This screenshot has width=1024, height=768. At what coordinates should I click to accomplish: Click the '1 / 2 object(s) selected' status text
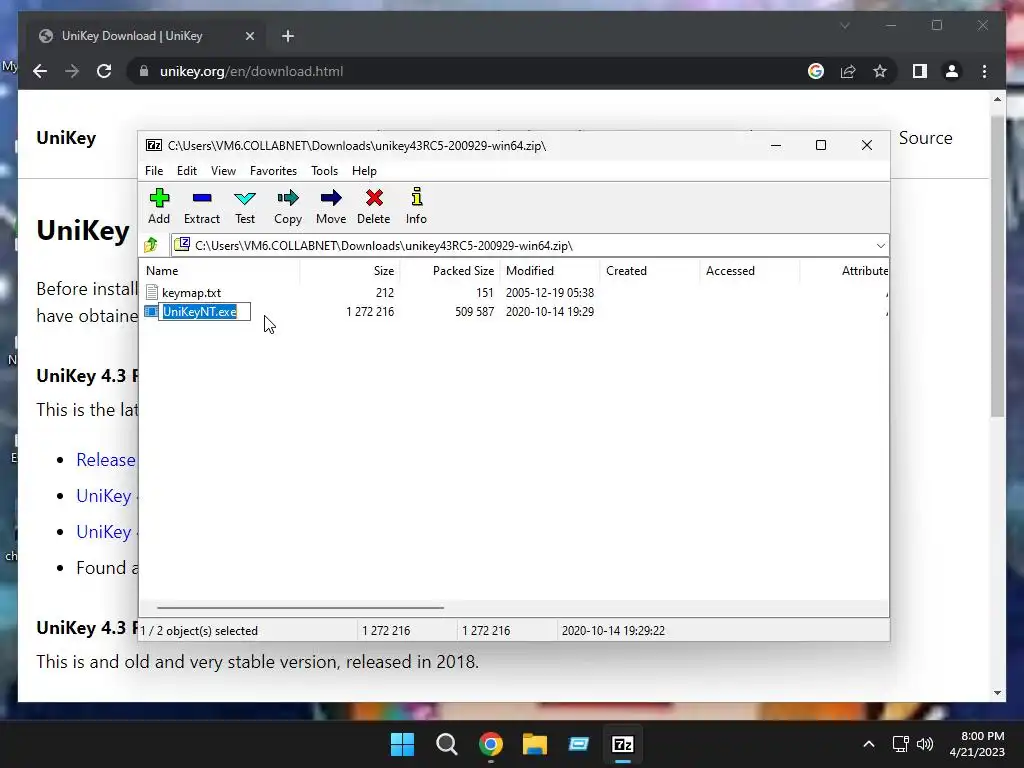pos(199,631)
